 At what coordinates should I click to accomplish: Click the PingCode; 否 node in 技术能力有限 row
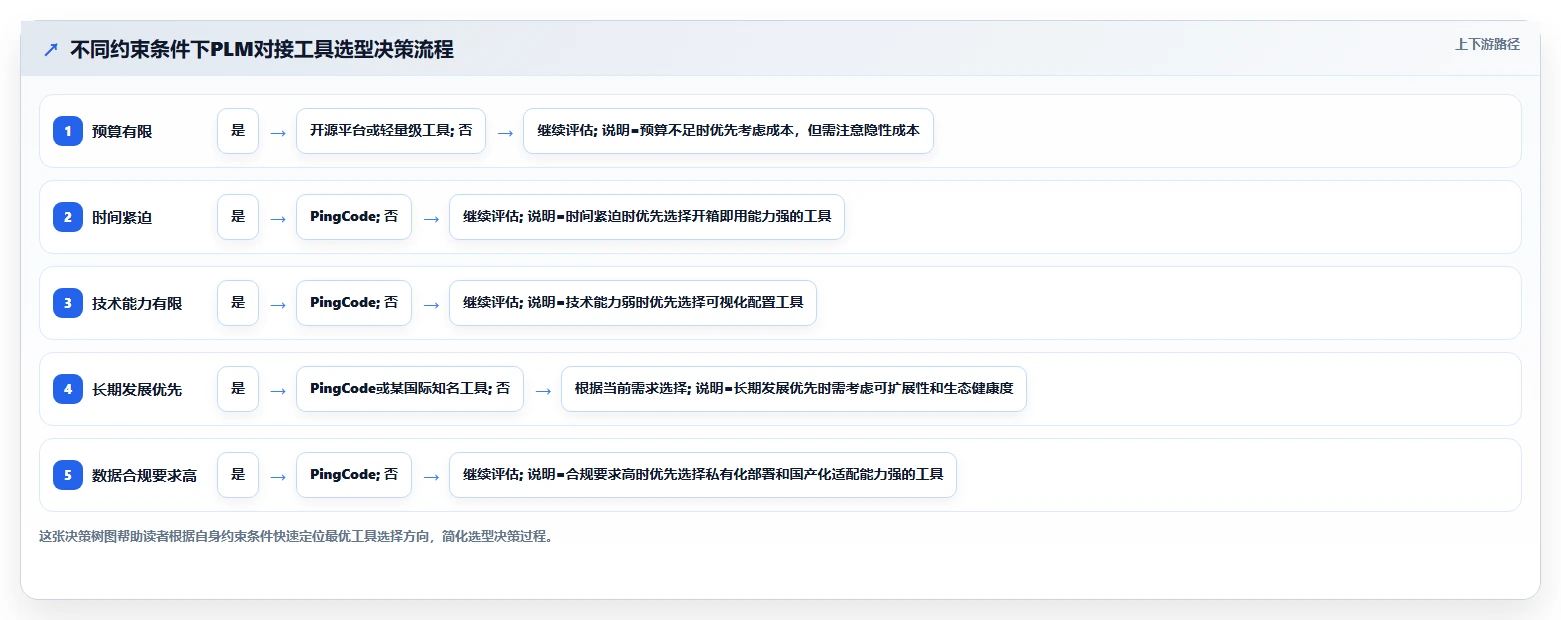[x=354, y=303]
